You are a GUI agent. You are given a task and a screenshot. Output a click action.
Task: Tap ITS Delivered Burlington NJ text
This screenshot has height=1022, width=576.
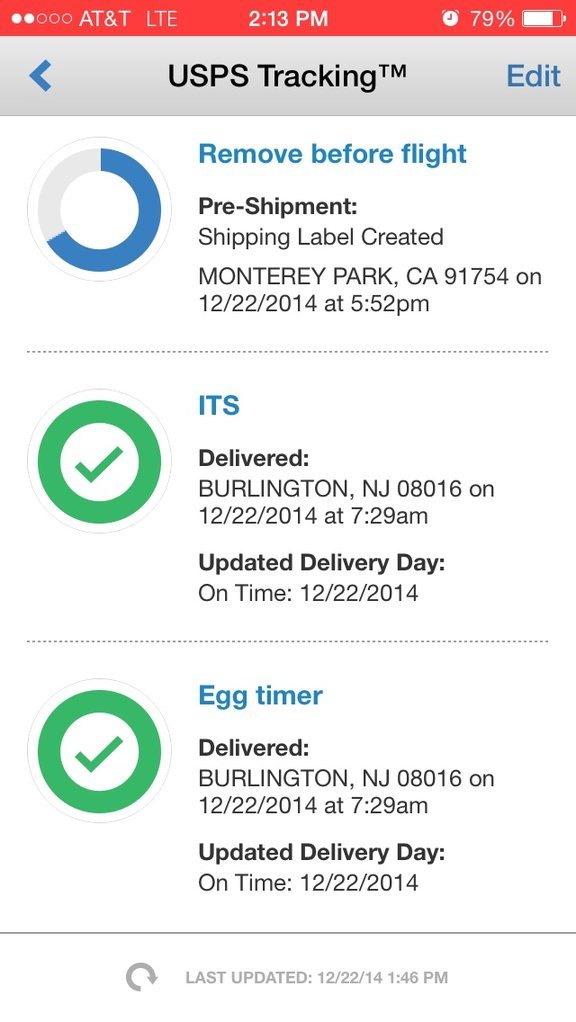click(x=346, y=502)
